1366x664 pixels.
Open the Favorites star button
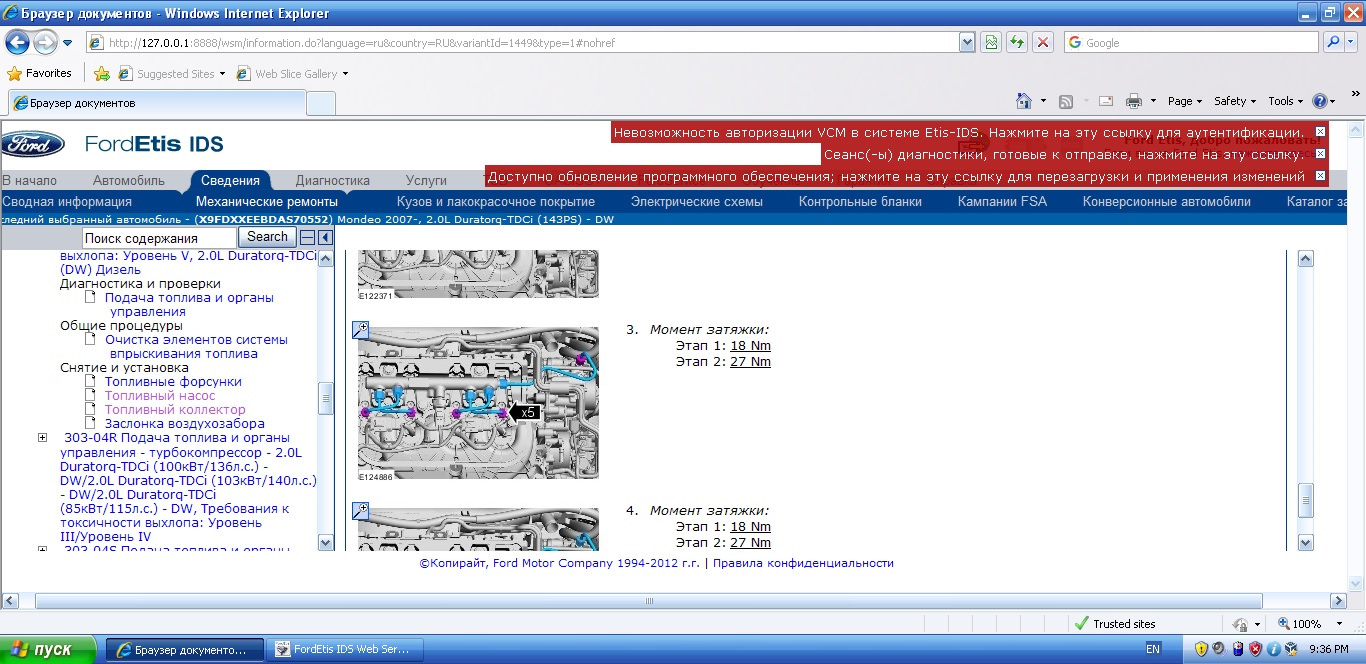point(40,73)
